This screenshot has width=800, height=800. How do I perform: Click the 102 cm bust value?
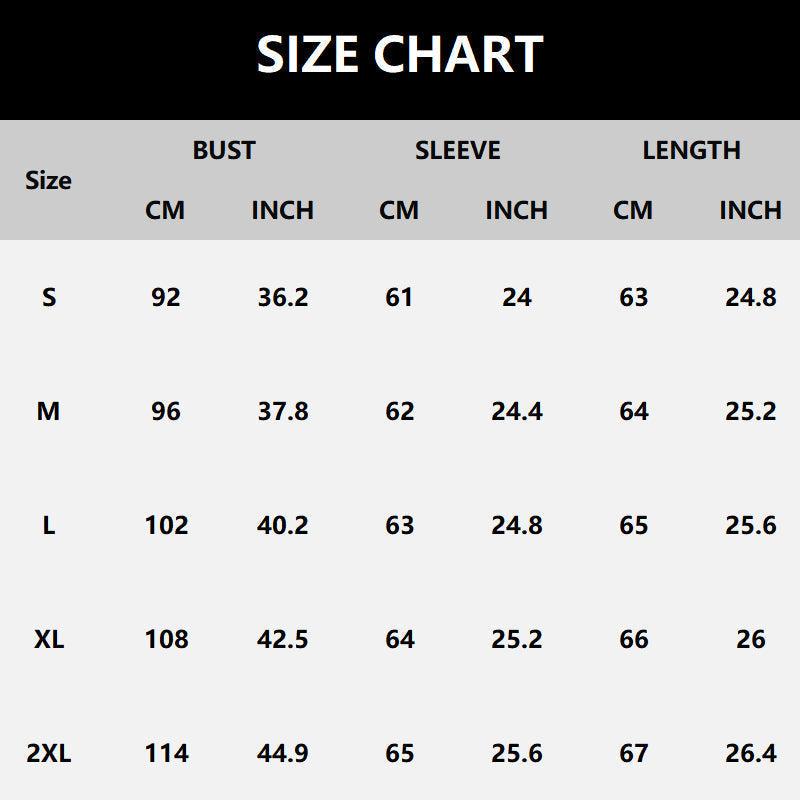166,525
